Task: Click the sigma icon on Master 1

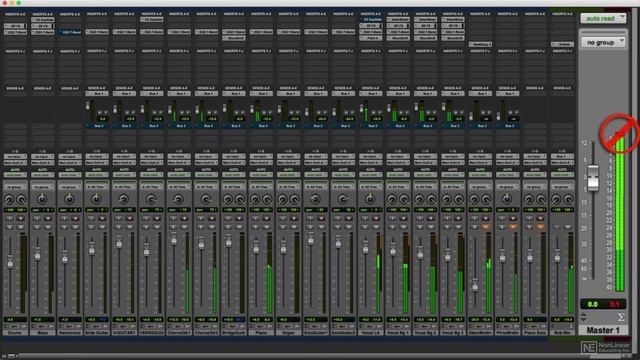Action: click(x=621, y=317)
